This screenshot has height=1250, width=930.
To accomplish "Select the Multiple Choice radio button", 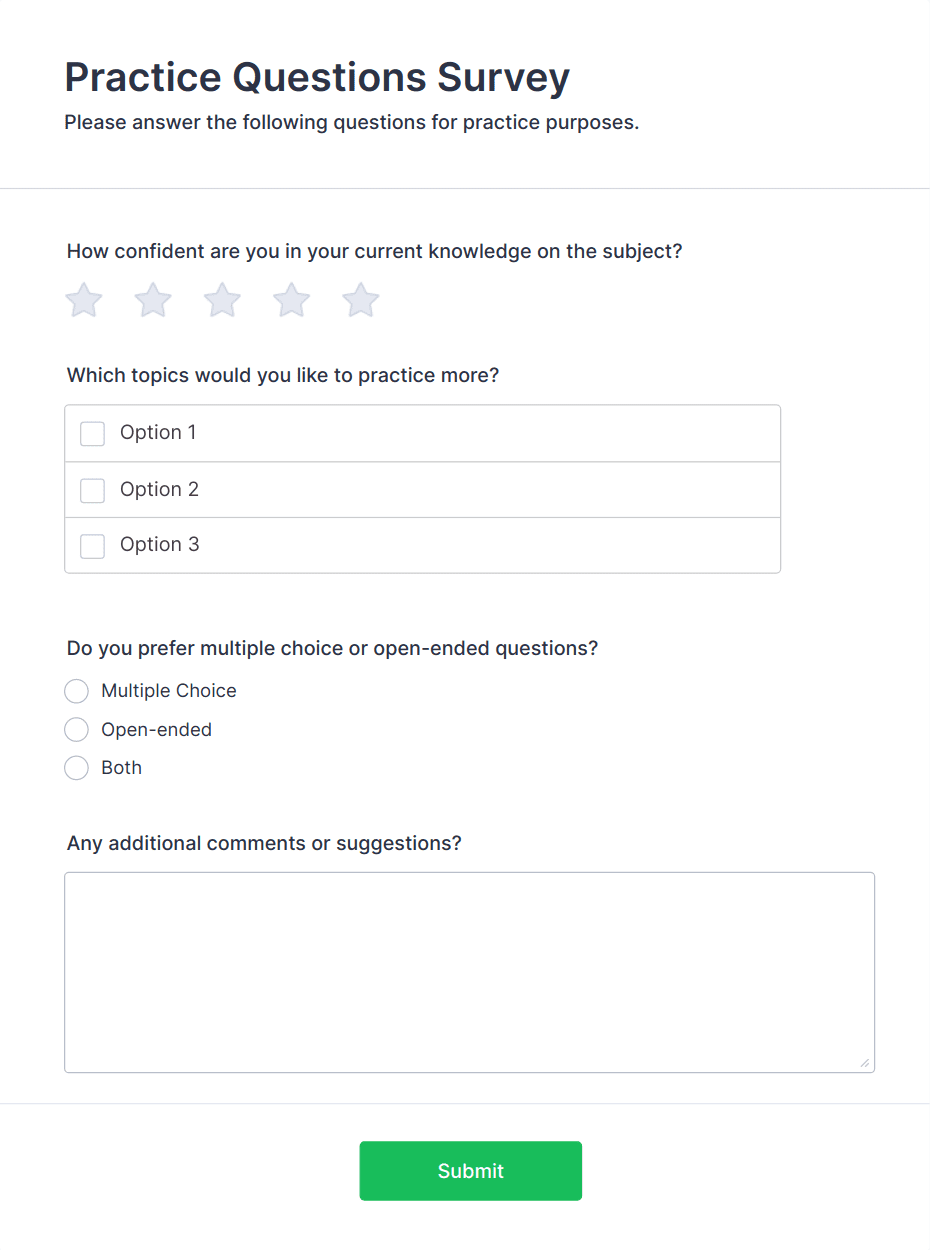I will 76,691.
